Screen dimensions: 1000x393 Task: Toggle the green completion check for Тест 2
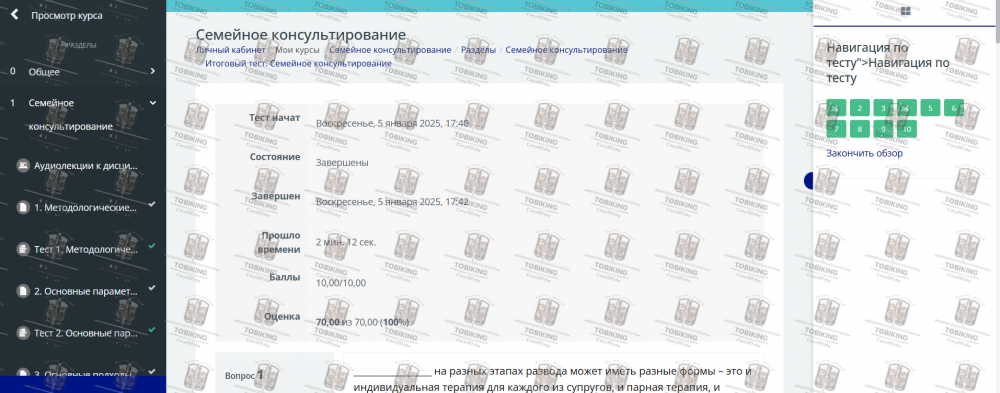(x=152, y=330)
